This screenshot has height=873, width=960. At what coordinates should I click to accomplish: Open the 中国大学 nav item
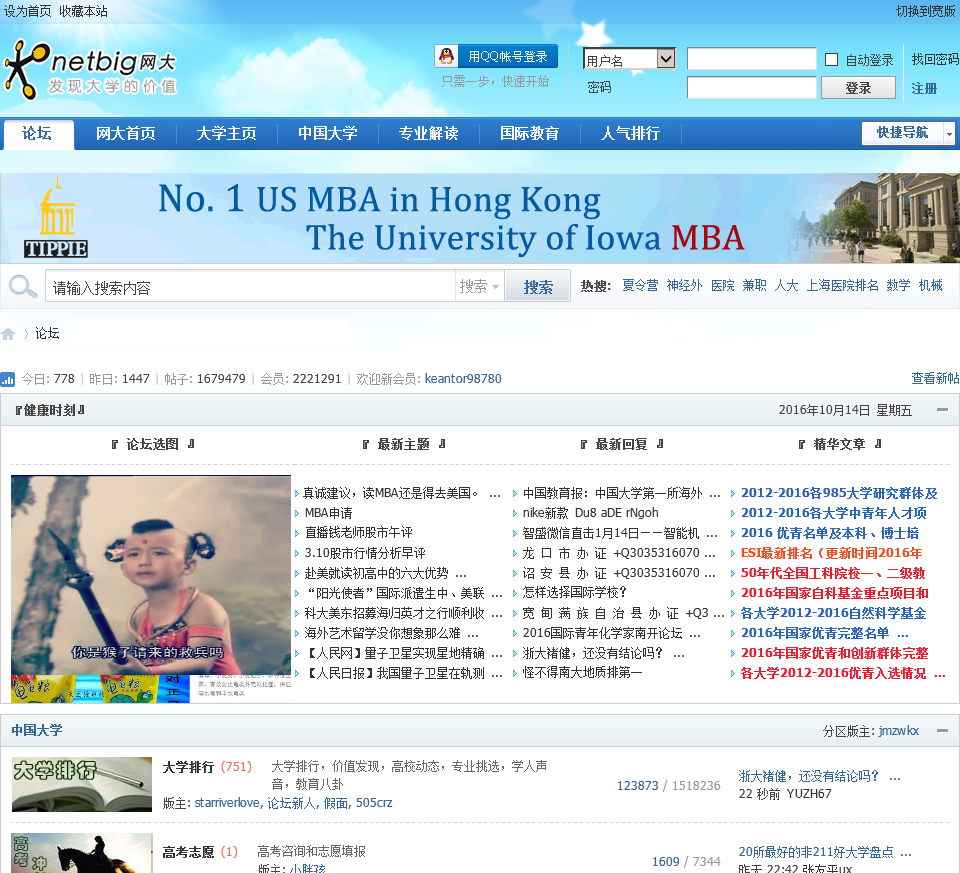328,133
